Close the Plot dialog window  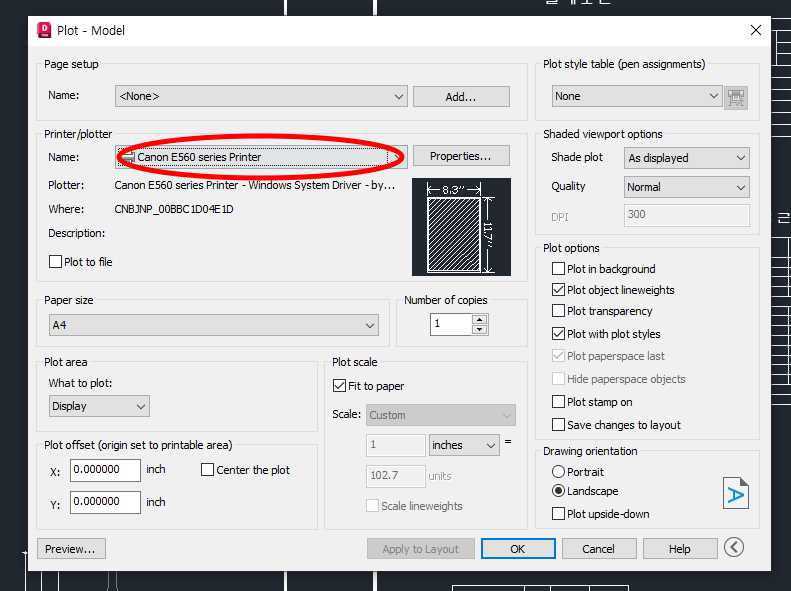(756, 30)
